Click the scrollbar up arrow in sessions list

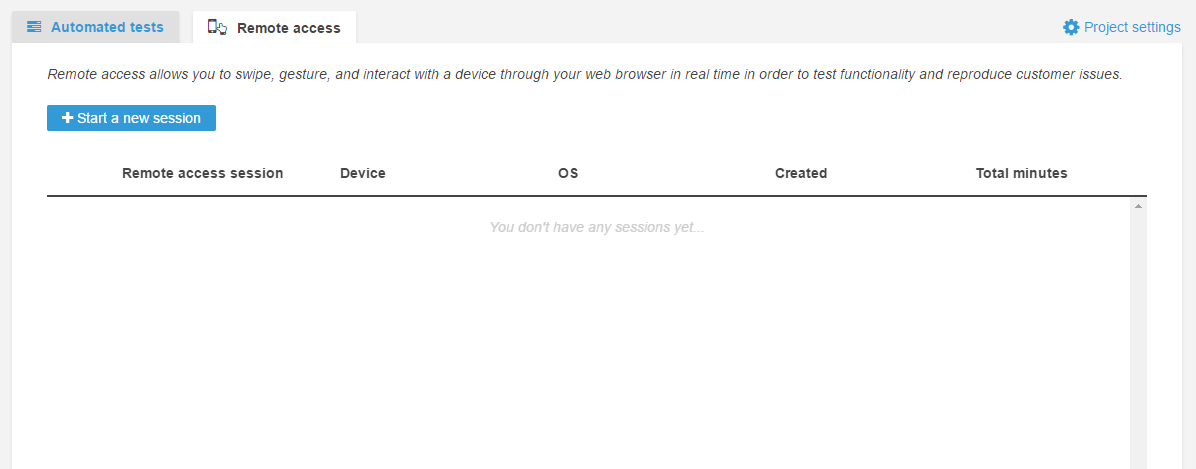click(x=1138, y=206)
